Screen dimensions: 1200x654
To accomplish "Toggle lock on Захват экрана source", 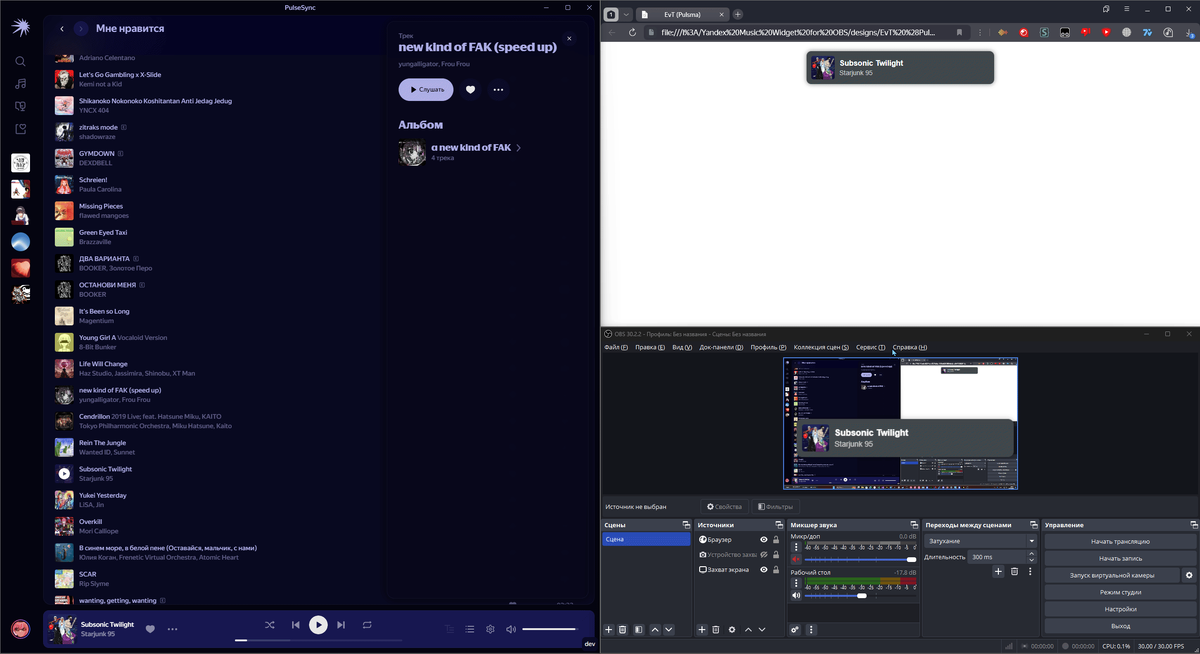I will 776,570.
